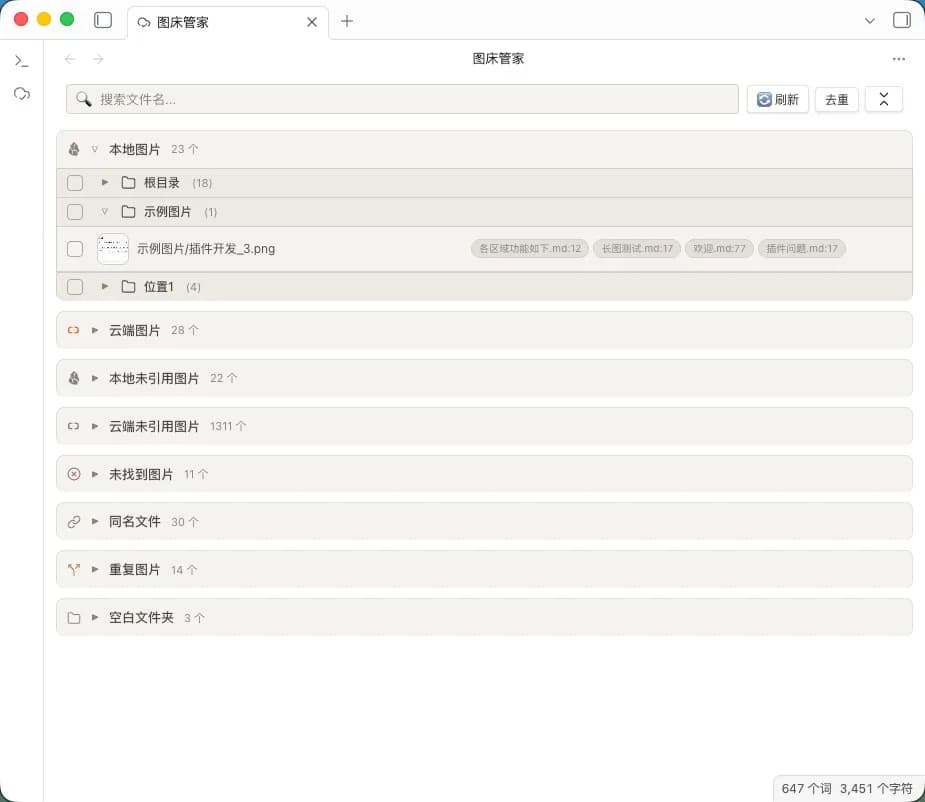
Task: Expand the 本地未引用图片 section
Action: point(94,378)
